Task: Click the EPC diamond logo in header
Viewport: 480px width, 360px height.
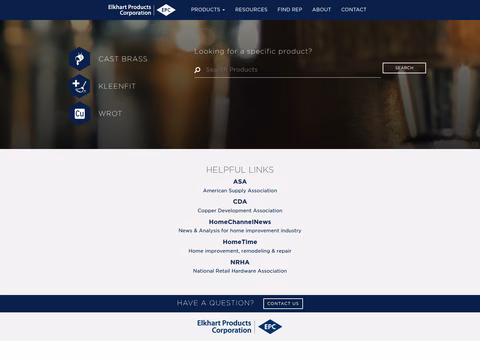Action: (x=166, y=10)
